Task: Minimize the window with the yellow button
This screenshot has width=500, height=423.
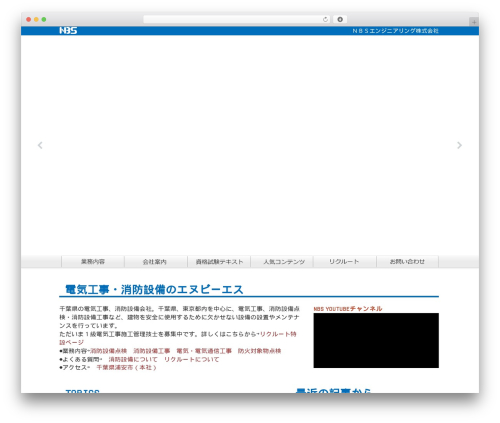Action: (36, 19)
